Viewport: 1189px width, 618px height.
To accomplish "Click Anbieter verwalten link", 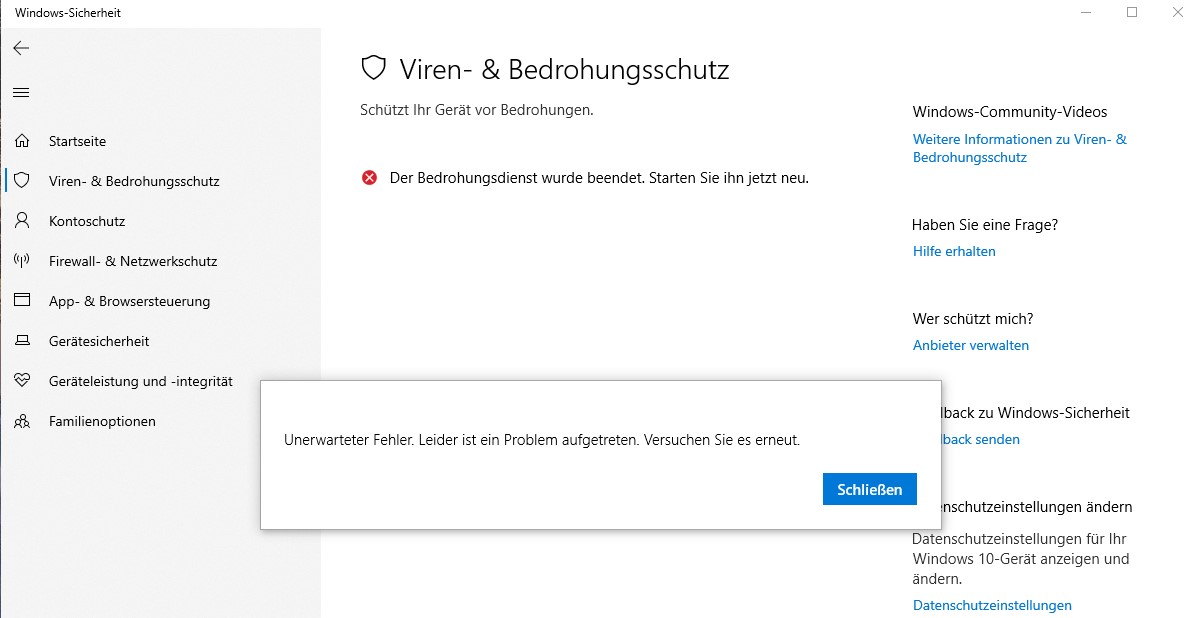I will [971, 346].
